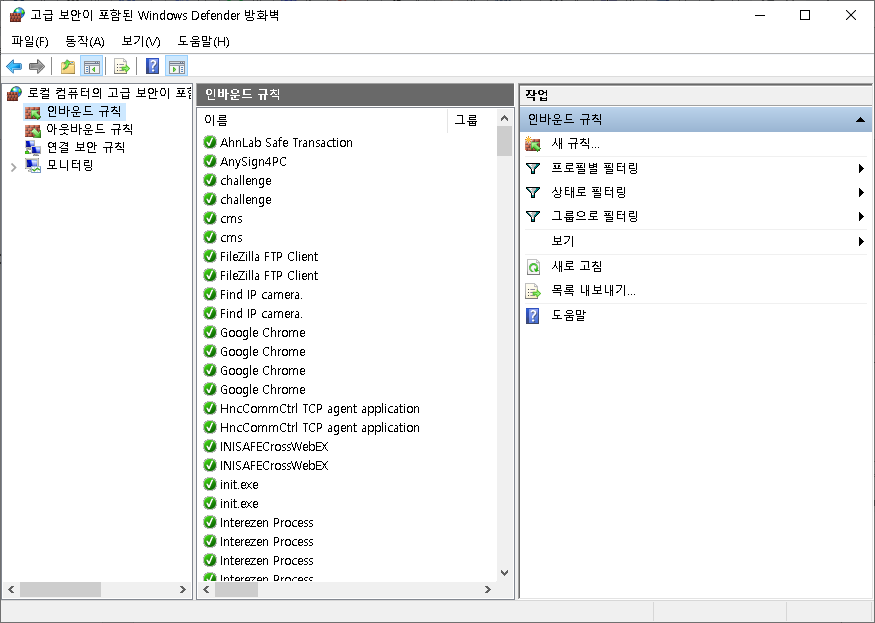This screenshot has height=623, width=875.
Task: Open the 도움말(H) menu in the menu bar
Action: point(204,41)
